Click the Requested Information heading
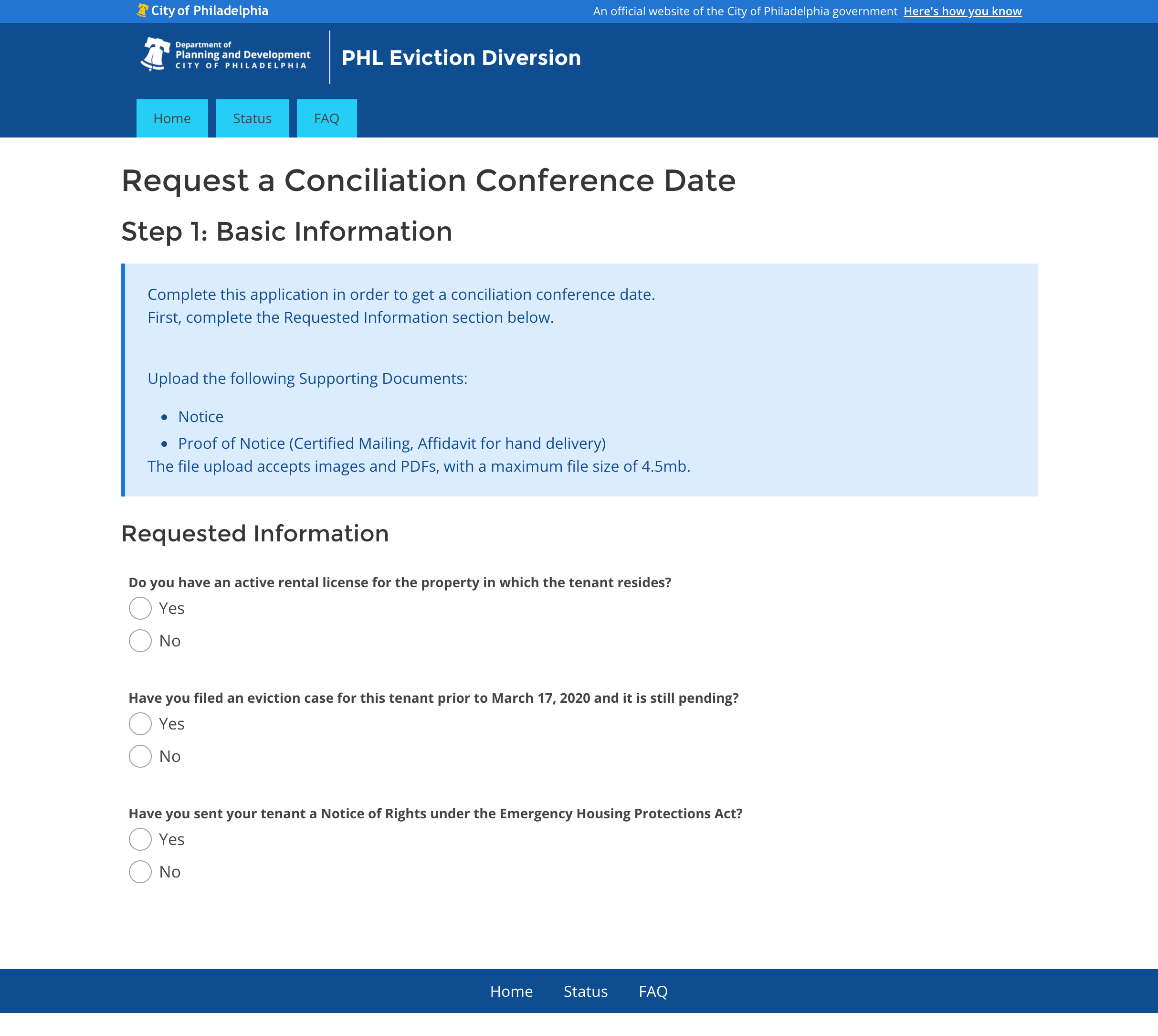Screen dimensions: 1158x1036 [x=255, y=533]
